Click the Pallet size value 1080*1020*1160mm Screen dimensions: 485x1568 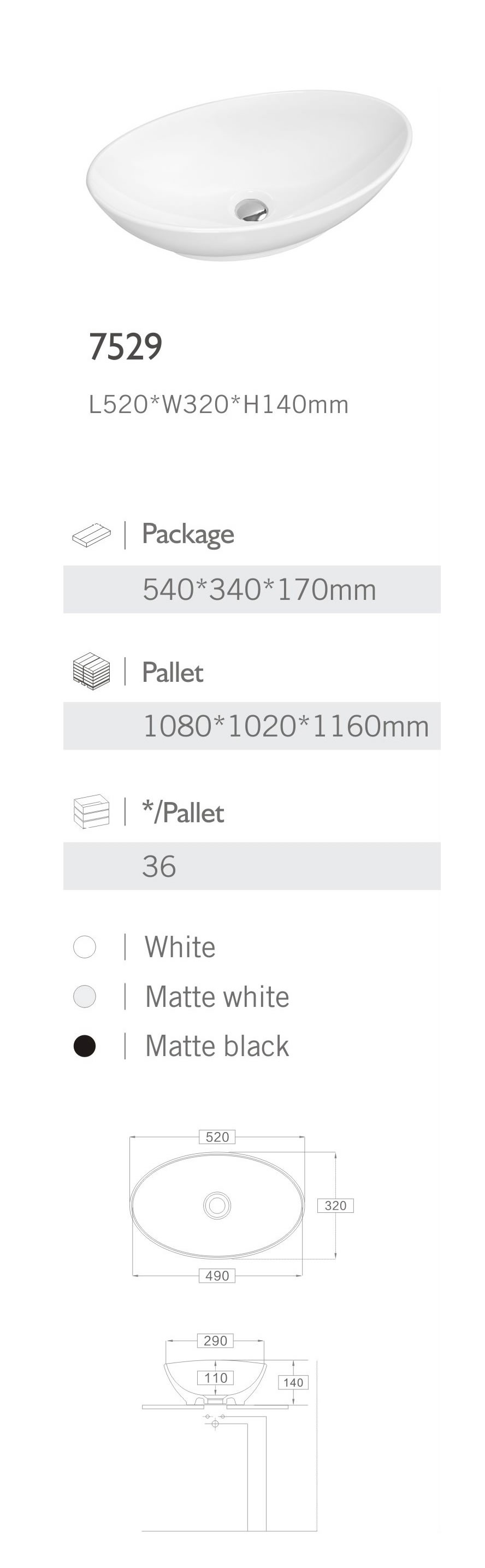[x=286, y=726]
